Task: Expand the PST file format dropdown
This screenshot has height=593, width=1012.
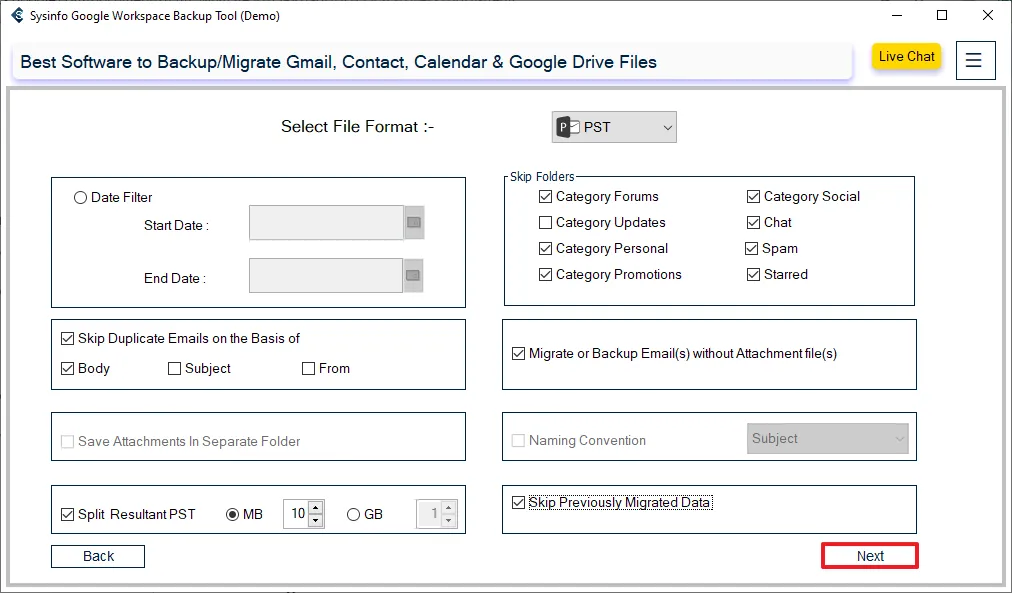Action: pos(614,127)
